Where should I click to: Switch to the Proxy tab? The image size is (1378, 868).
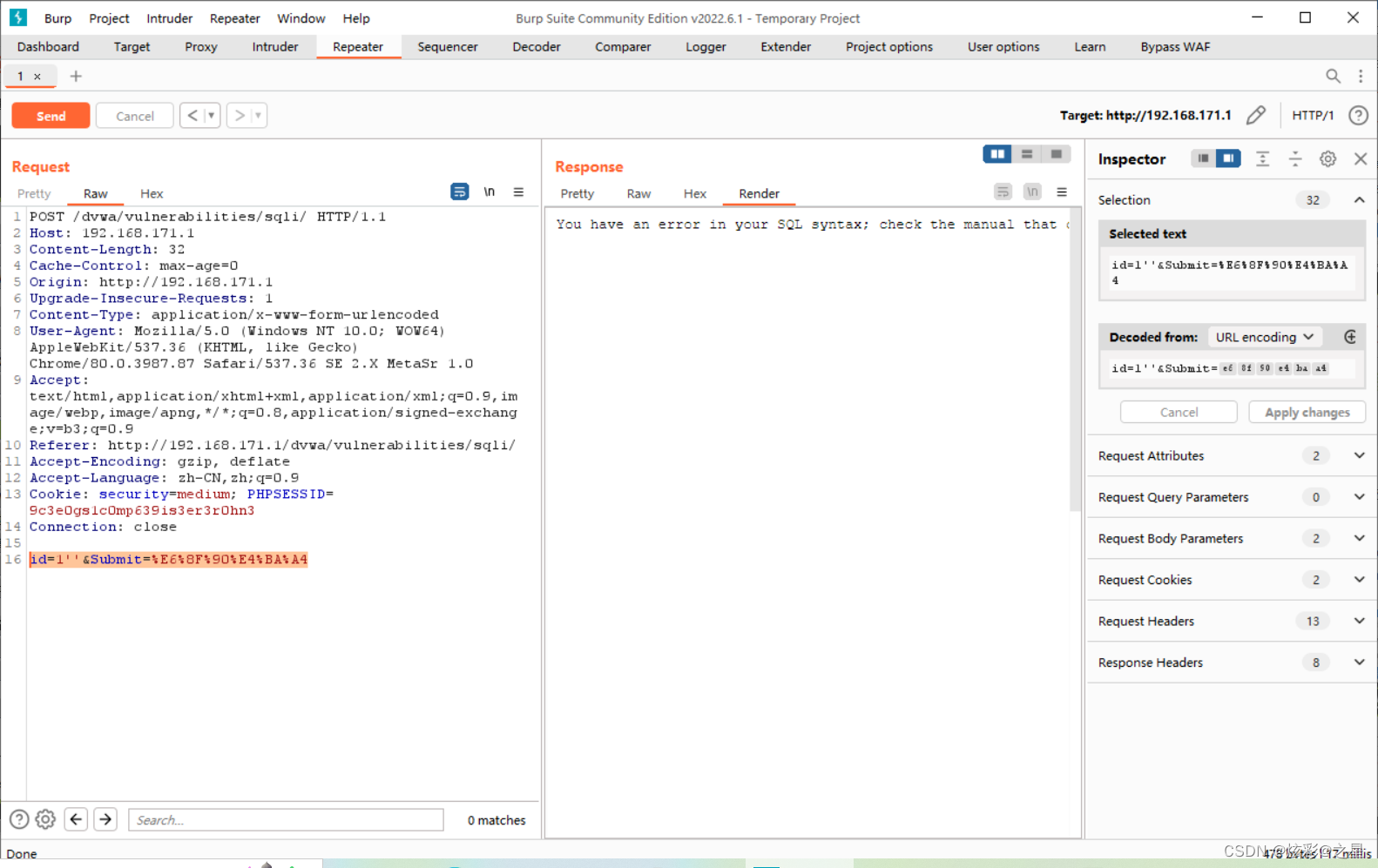(201, 47)
